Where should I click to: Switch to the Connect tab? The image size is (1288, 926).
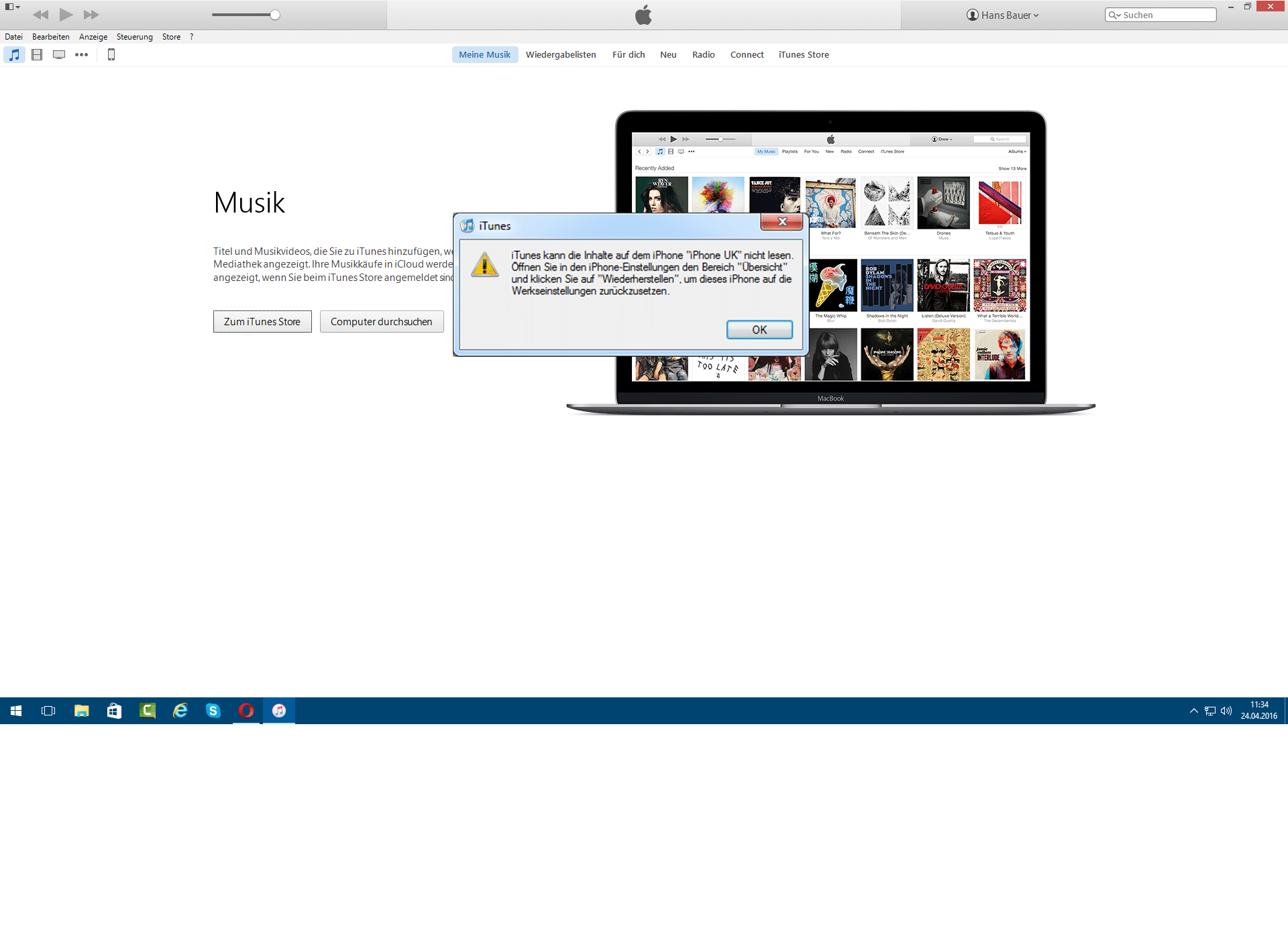747,55
